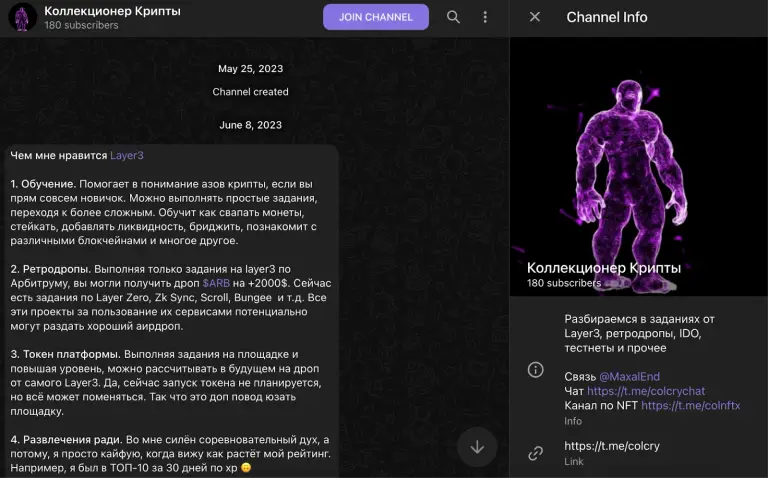Screen dimensions: 768x478
Task: Click the emoji at the message end
Action: point(246,468)
